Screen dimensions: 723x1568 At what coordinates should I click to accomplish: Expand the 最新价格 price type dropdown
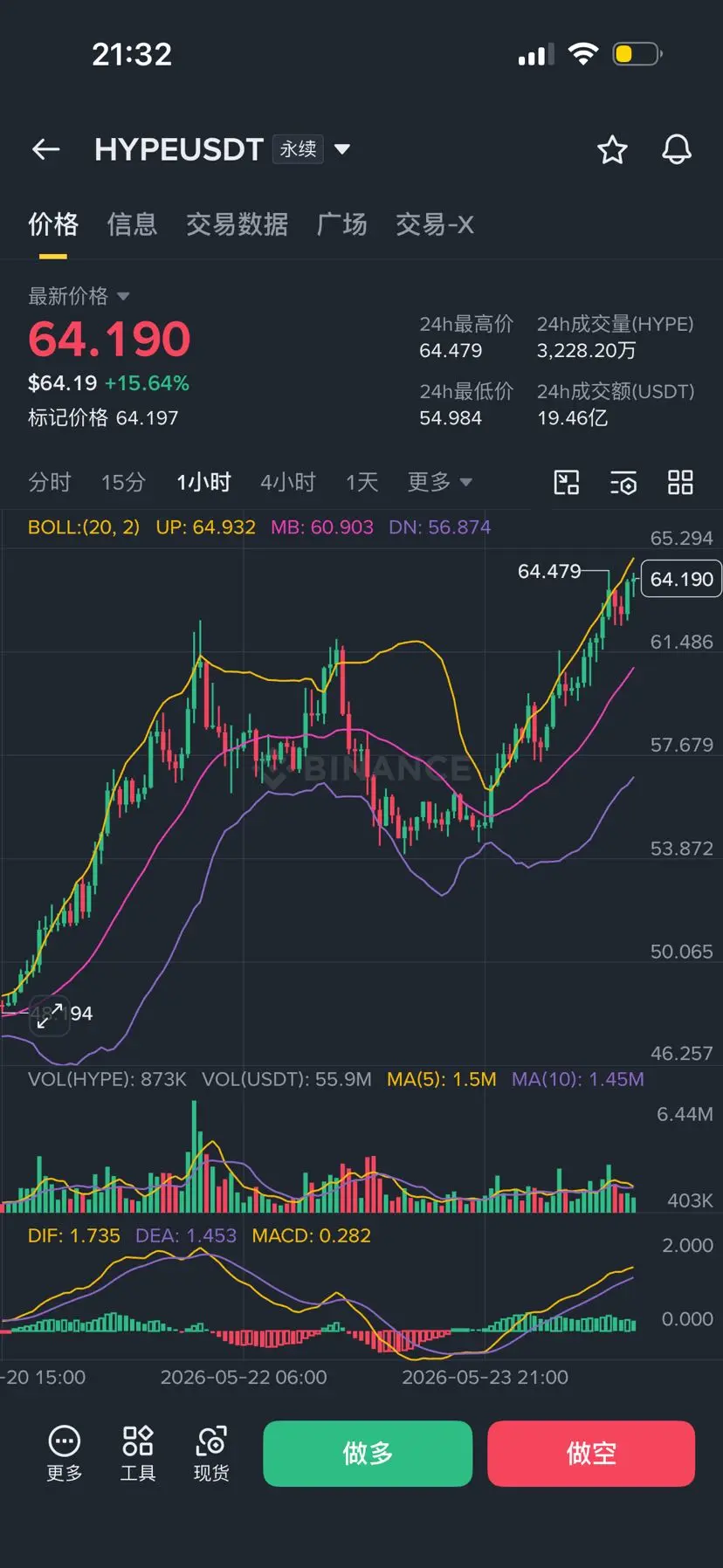[123, 297]
